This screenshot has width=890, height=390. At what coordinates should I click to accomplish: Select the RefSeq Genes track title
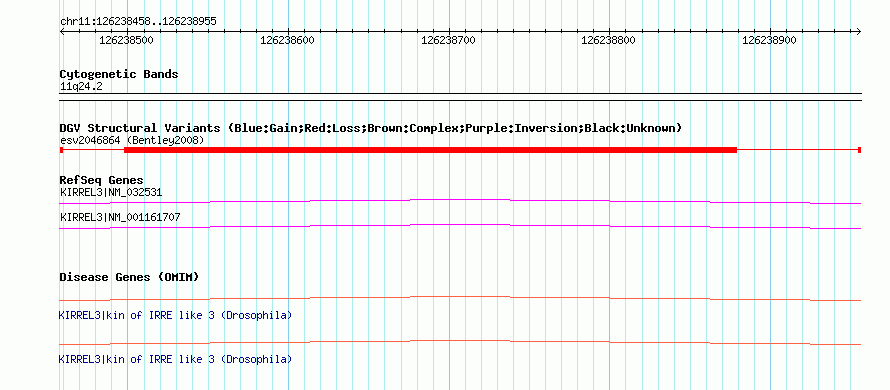click(x=102, y=181)
